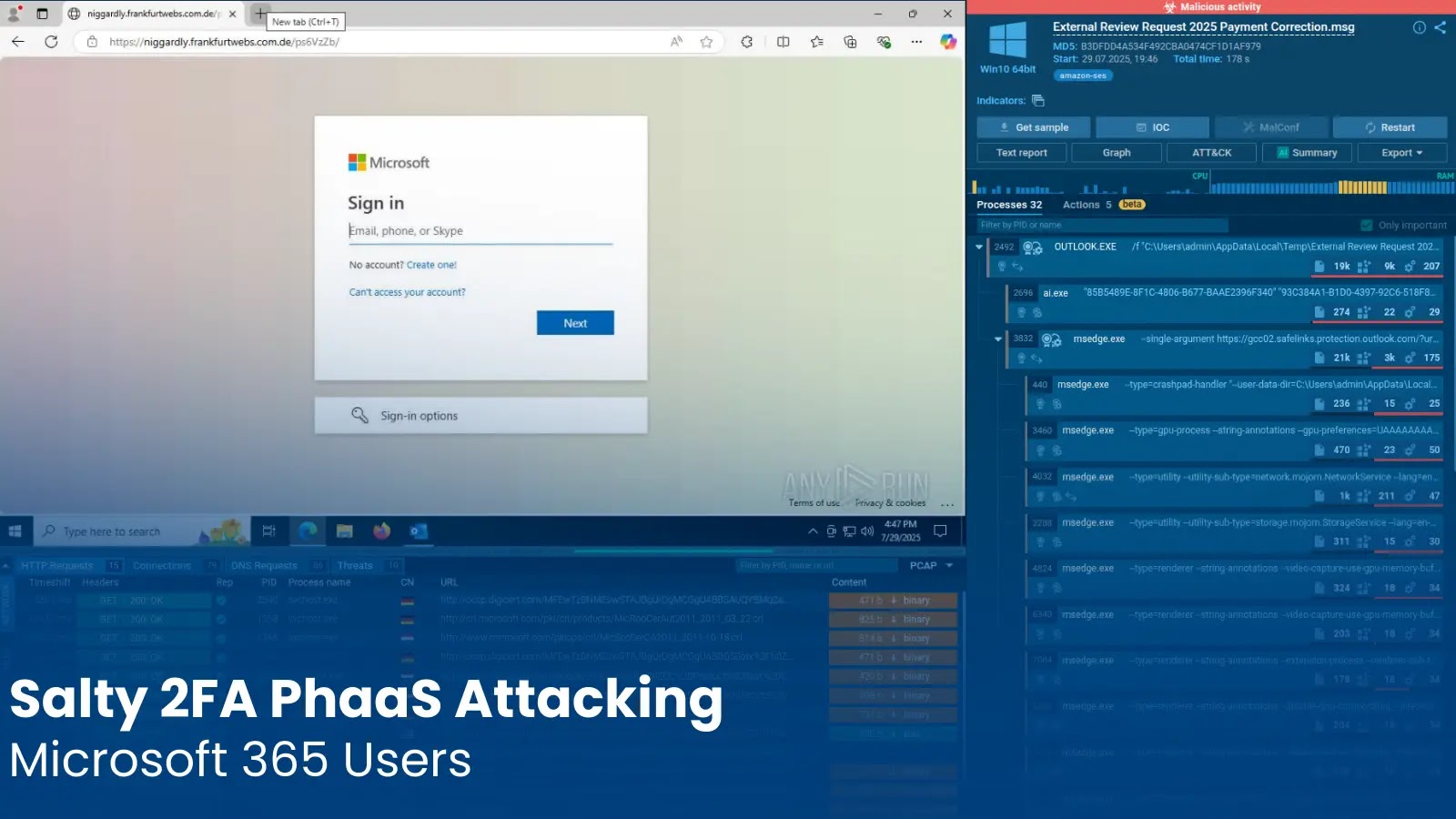
Task: Open the browser Extensions icon
Action: [x=747, y=42]
